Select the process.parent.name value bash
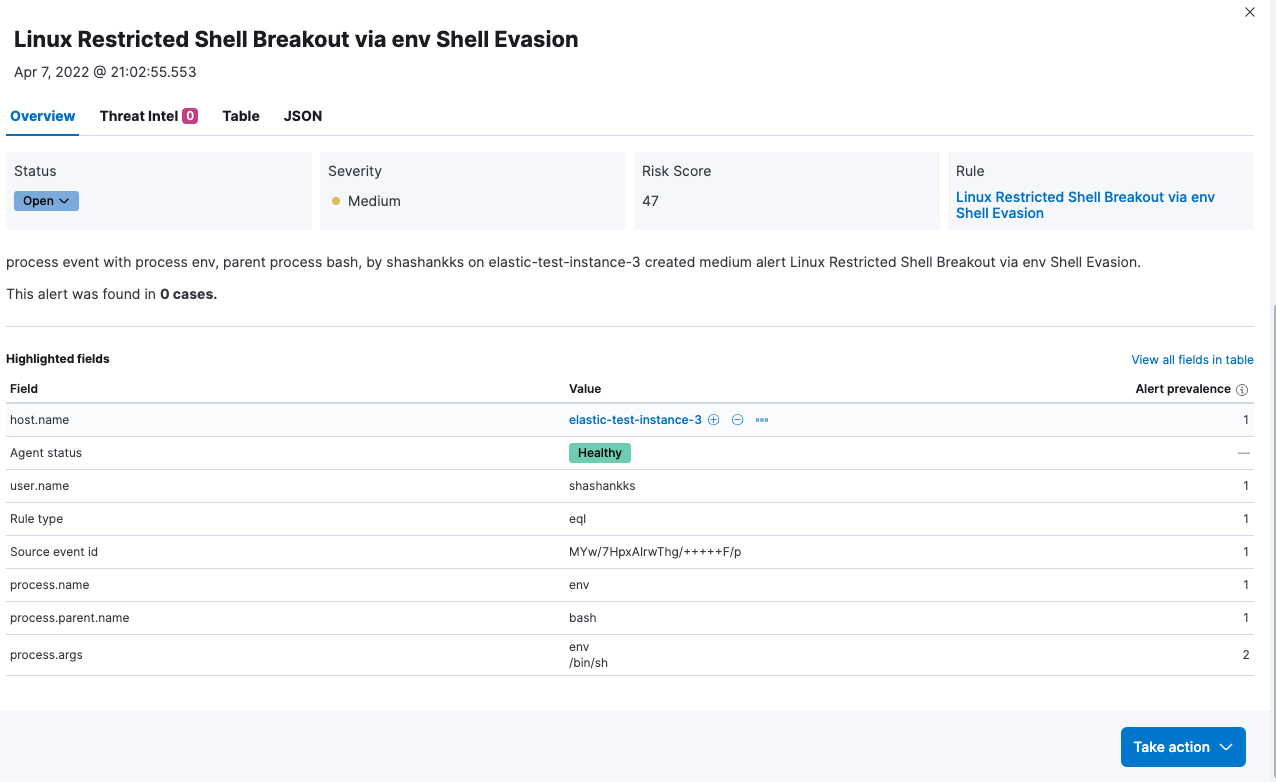The height and width of the screenshot is (782, 1276). (x=583, y=618)
